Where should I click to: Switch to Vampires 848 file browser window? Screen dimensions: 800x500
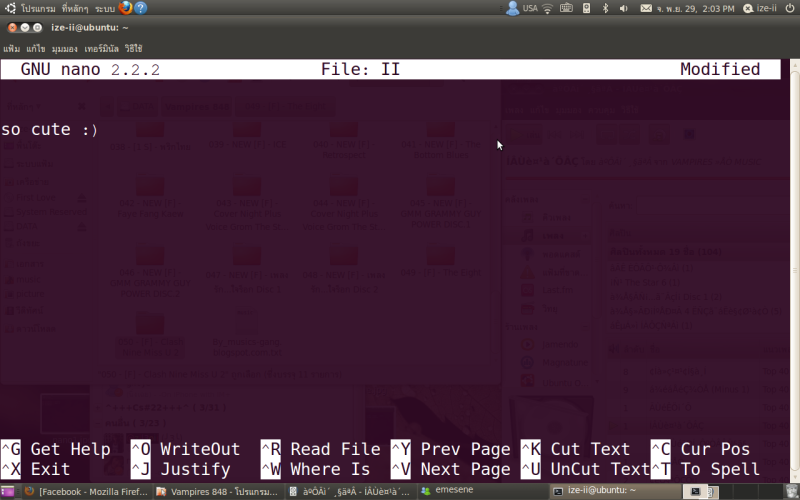(218, 492)
